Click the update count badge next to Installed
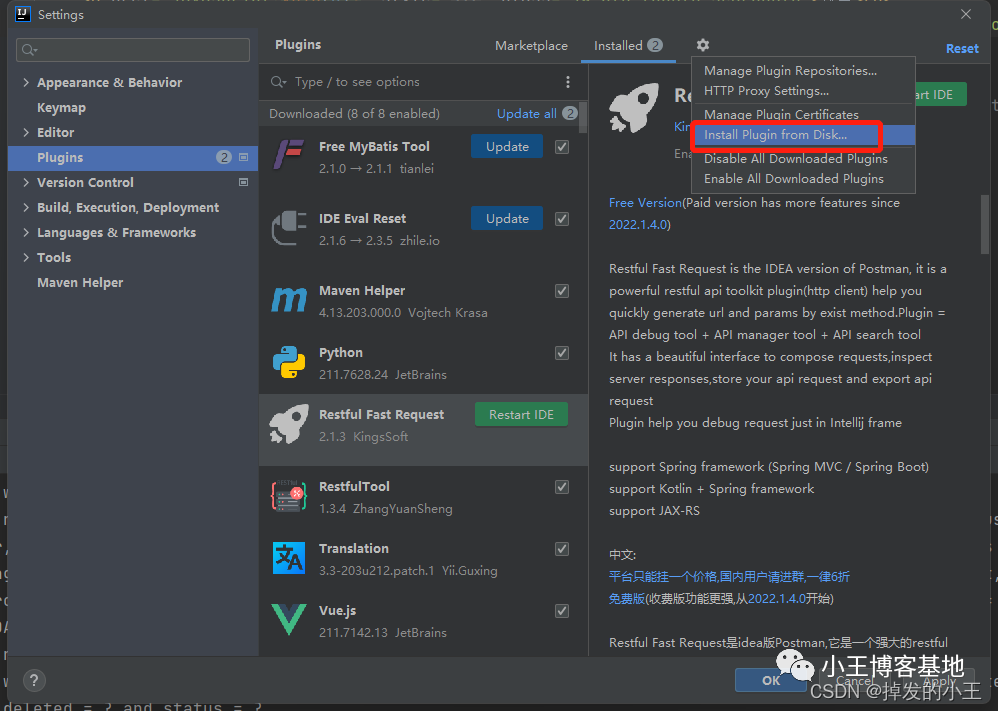Image resolution: width=998 pixels, height=711 pixels. coord(655,45)
